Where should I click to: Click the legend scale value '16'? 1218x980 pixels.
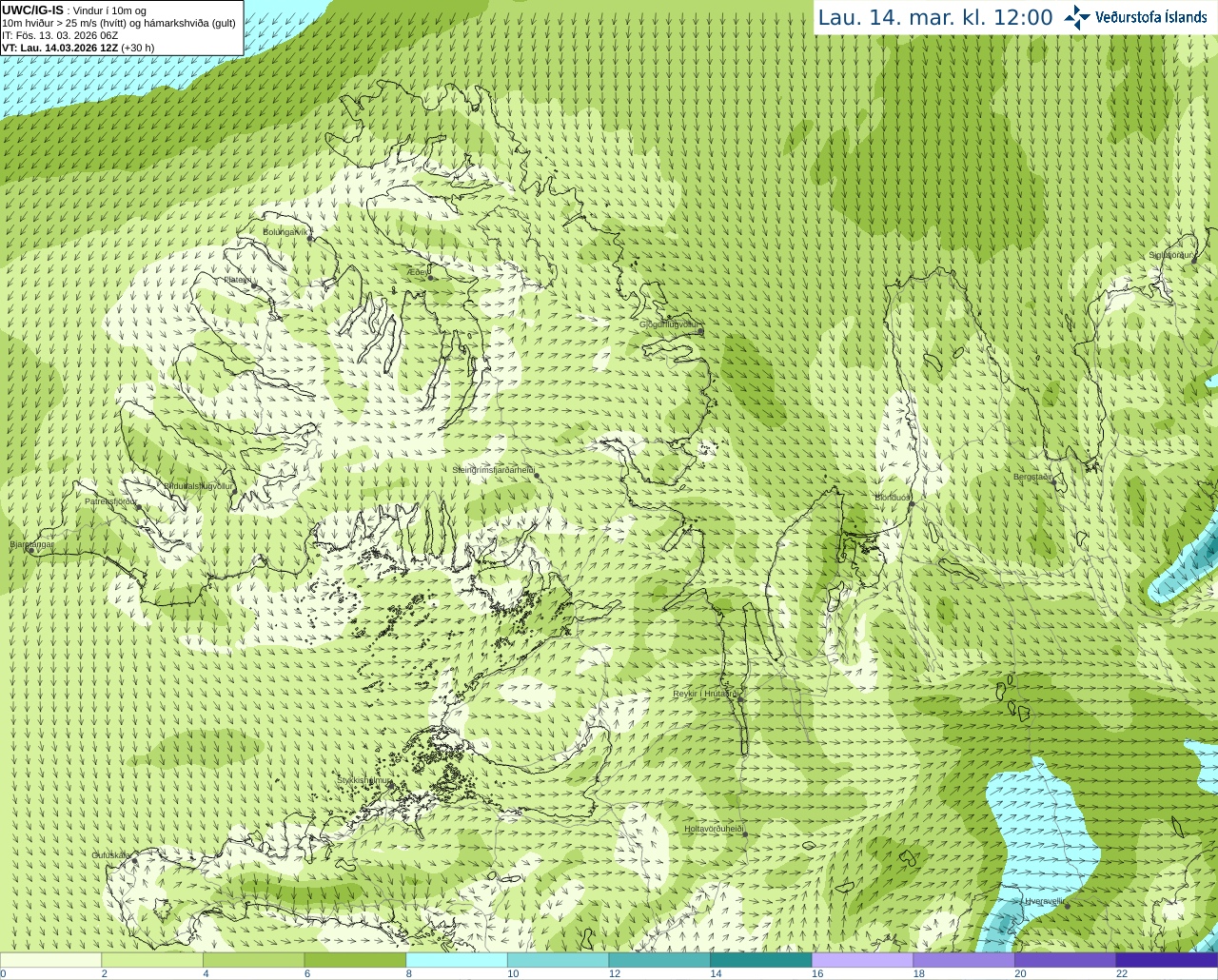click(817, 973)
